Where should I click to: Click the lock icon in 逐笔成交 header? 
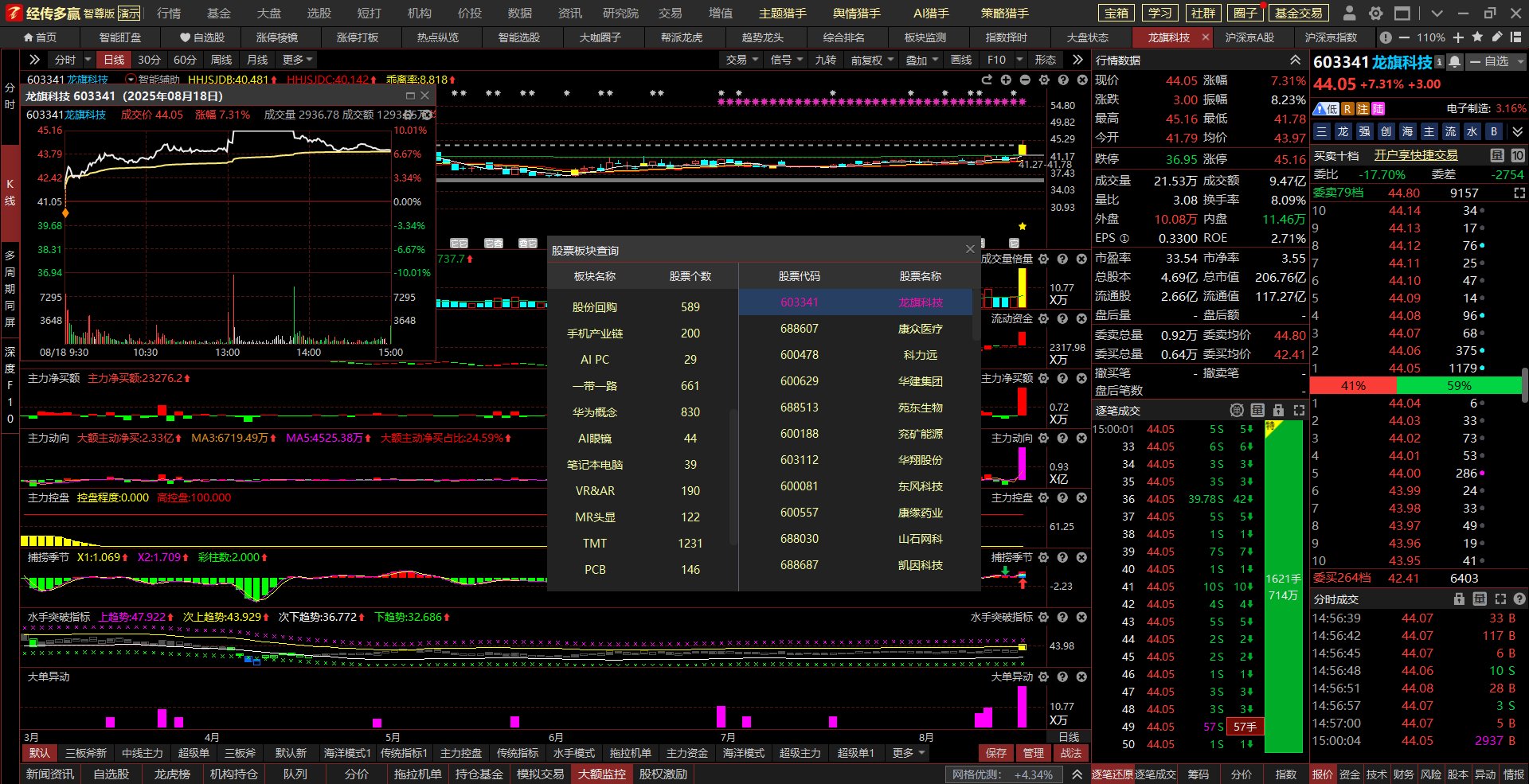[x=1278, y=410]
